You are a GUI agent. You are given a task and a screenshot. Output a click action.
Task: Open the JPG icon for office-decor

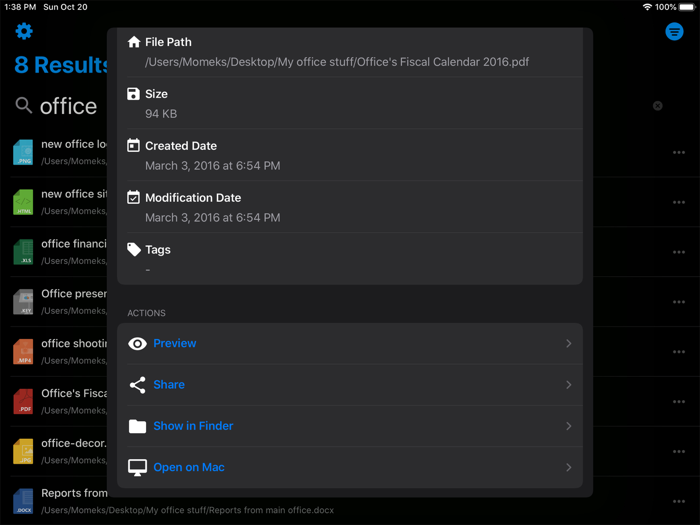click(x=23, y=451)
